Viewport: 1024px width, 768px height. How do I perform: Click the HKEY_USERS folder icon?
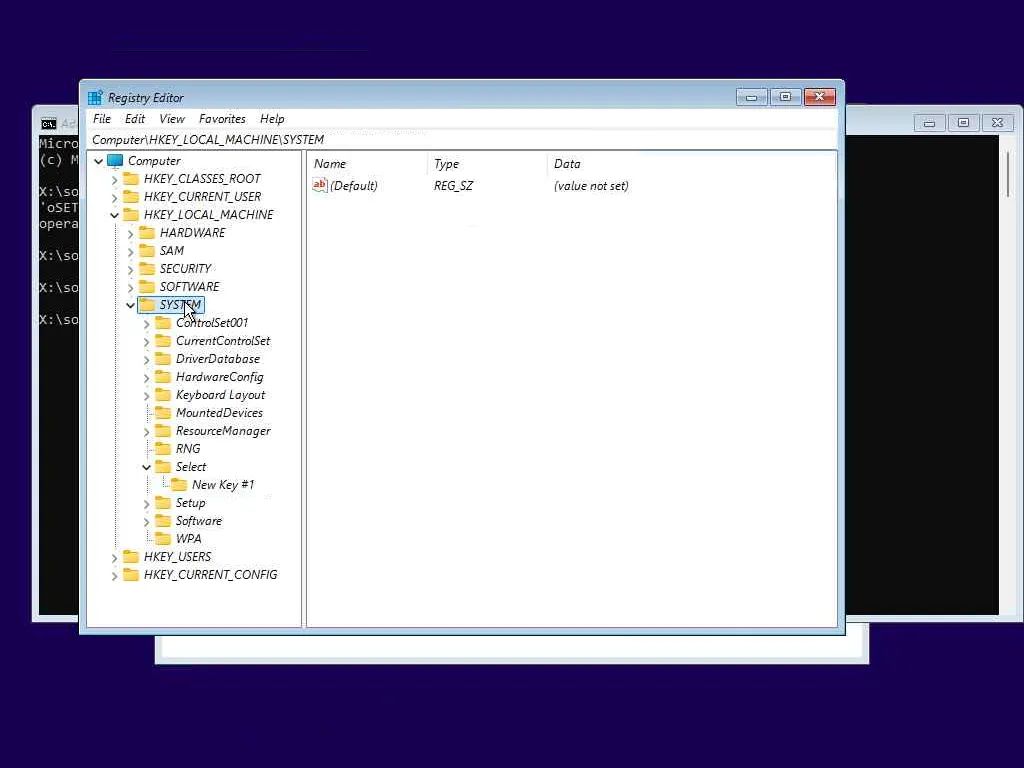[131, 556]
